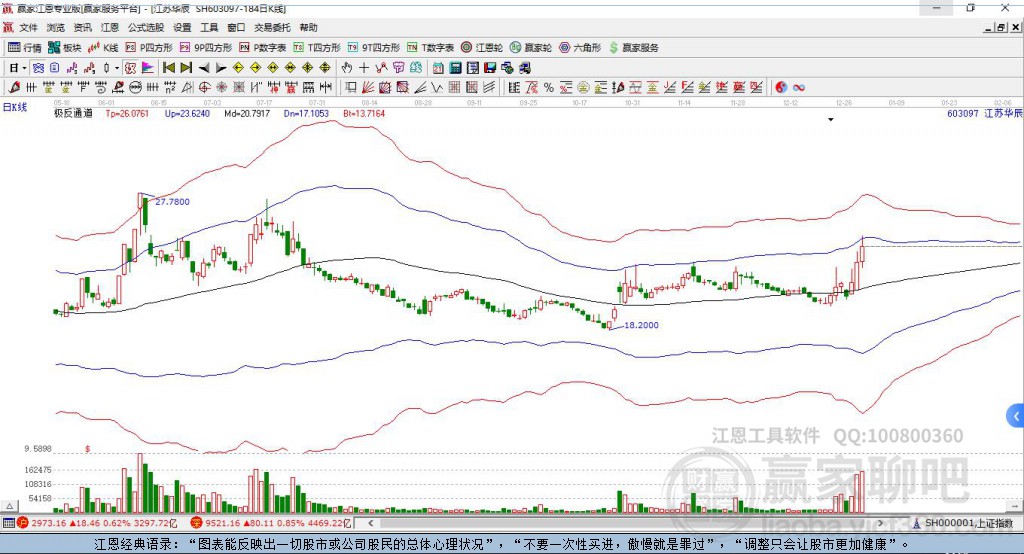The height and width of the screenshot is (554, 1024).
Task: Jump to last bar with skip-to-end icon
Action: point(186,68)
